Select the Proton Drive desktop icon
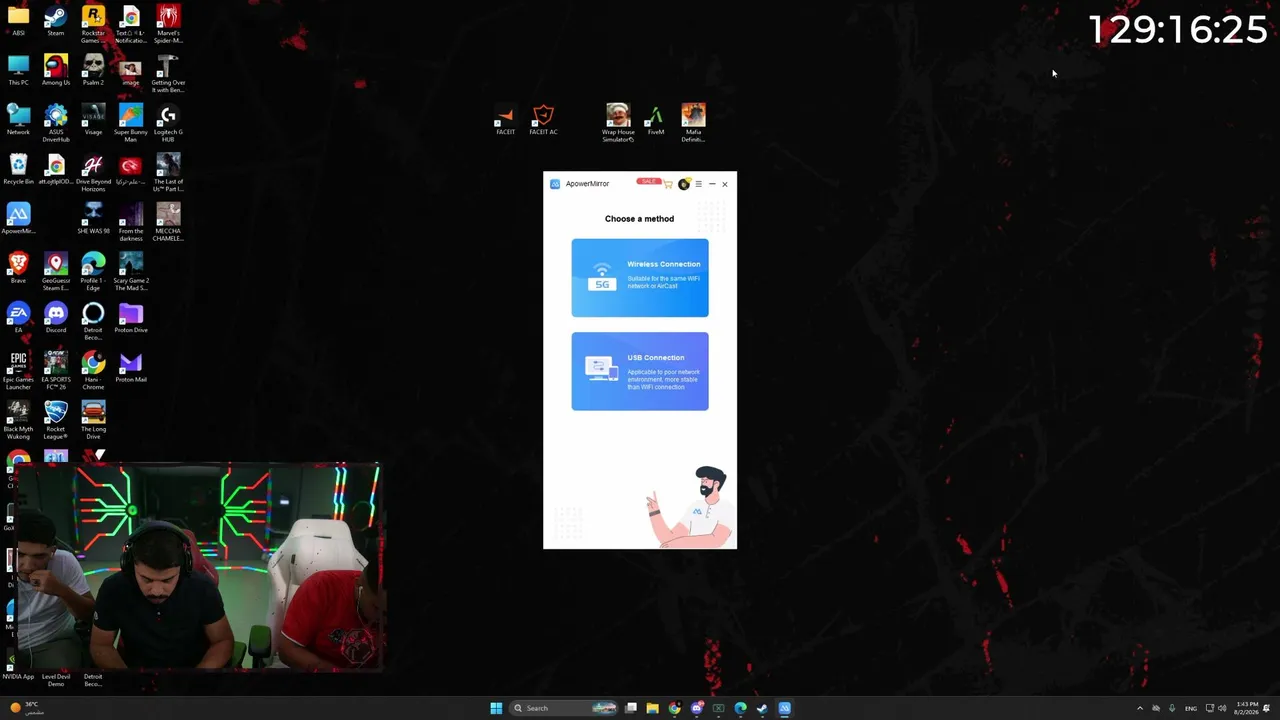The height and width of the screenshot is (720, 1280). point(130,318)
